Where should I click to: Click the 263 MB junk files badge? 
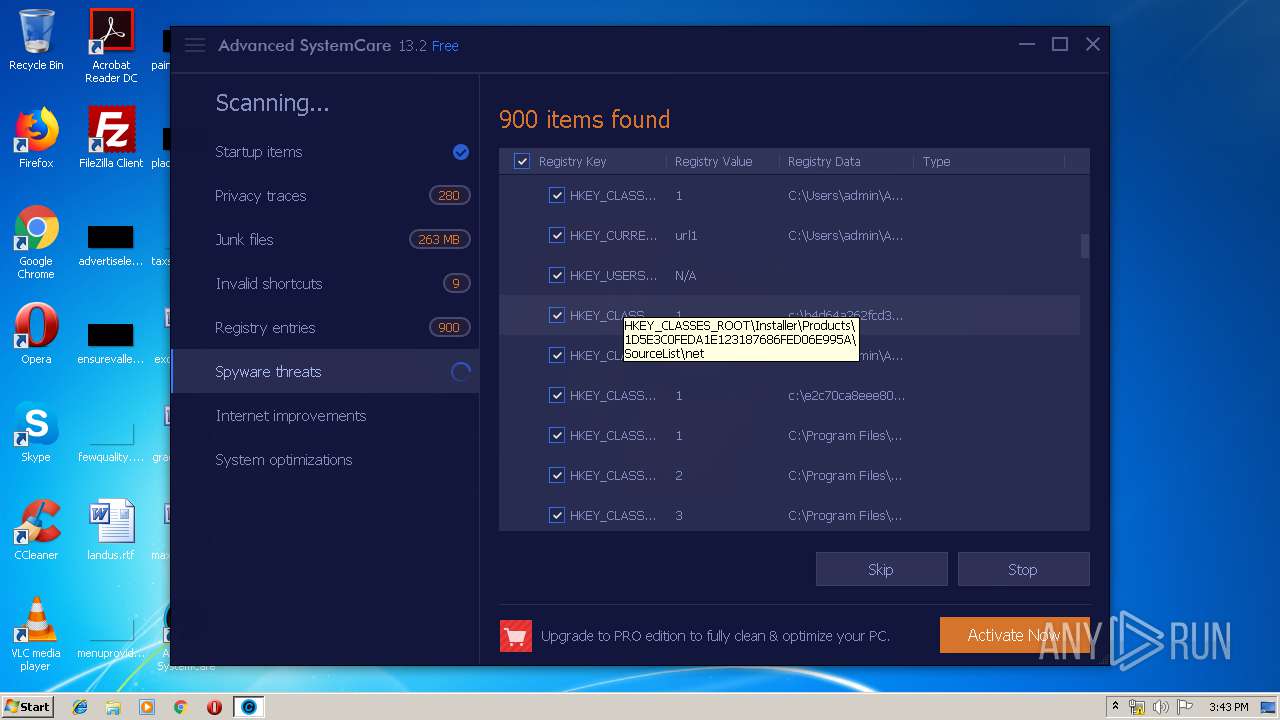pos(439,240)
